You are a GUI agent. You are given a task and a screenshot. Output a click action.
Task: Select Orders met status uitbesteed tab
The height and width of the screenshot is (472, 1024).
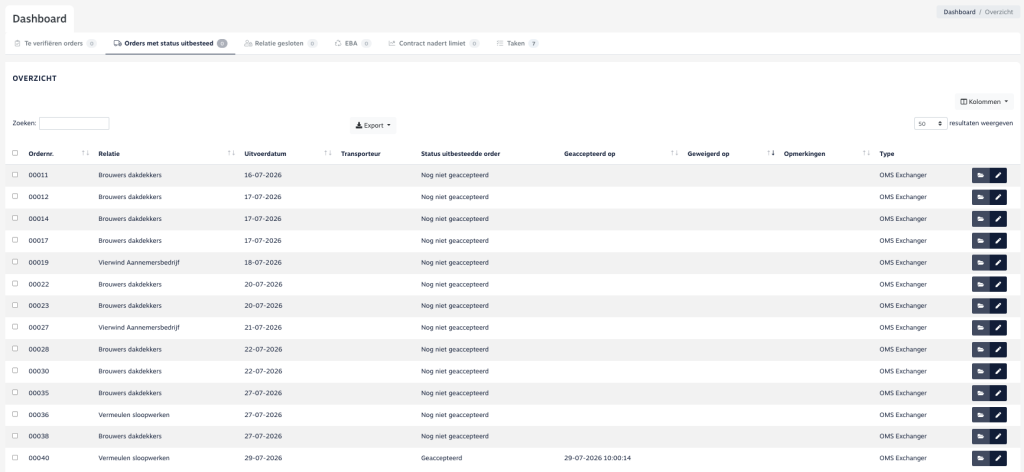(x=170, y=44)
